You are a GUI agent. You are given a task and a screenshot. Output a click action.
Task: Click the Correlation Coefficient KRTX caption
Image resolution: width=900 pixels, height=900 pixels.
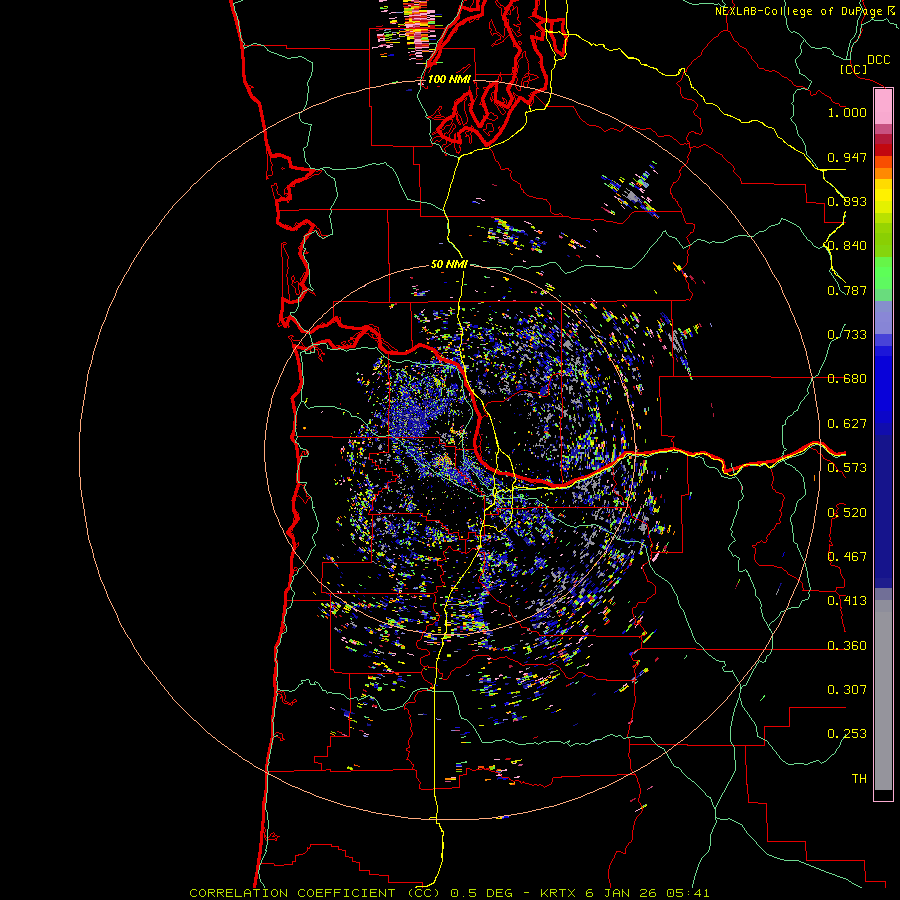[x=449, y=893]
